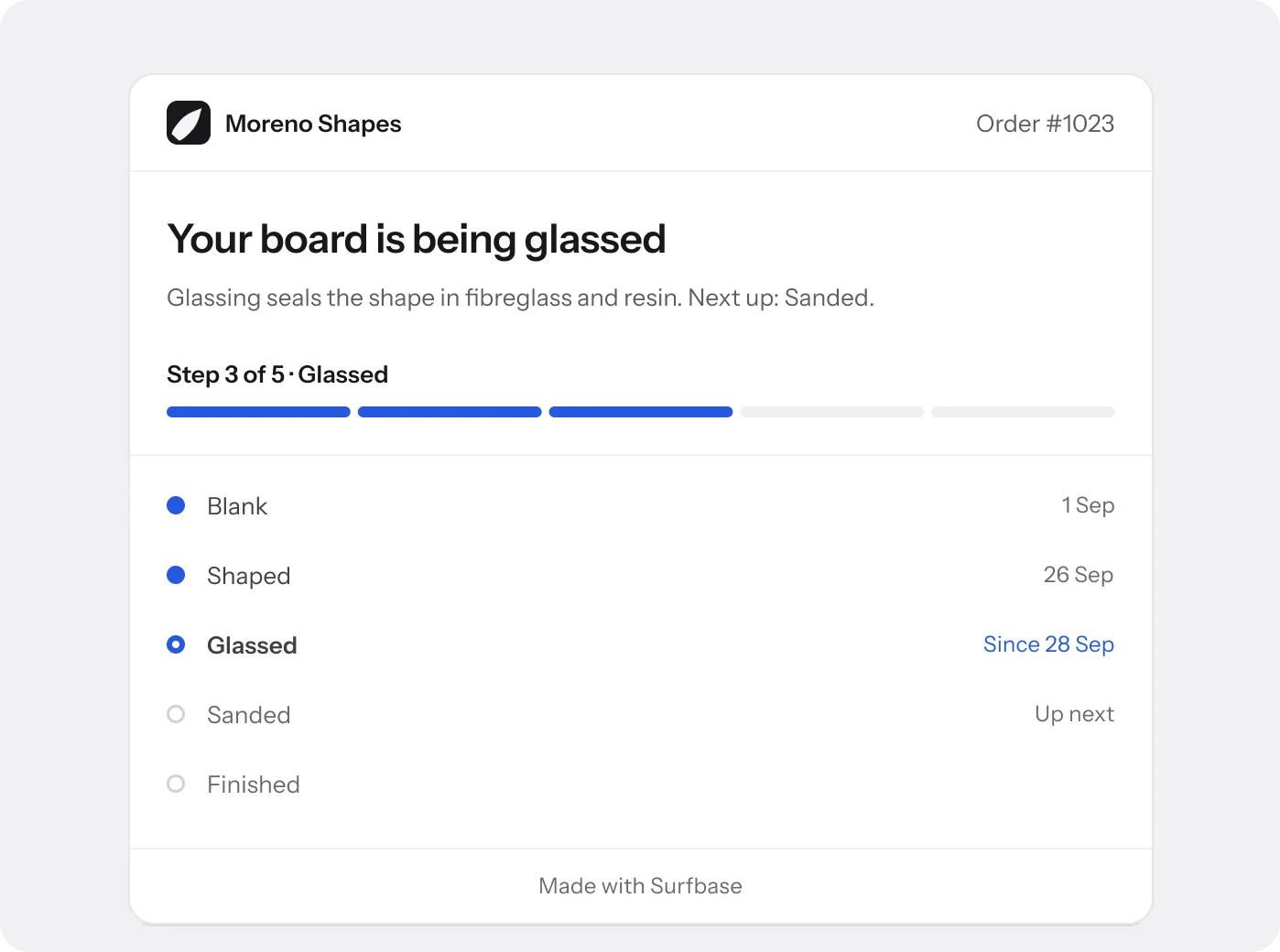Click the ring indicator beside Glassed
Image resolution: width=1280 pixels, height=952 pixels.
click(x=176, y=644)
